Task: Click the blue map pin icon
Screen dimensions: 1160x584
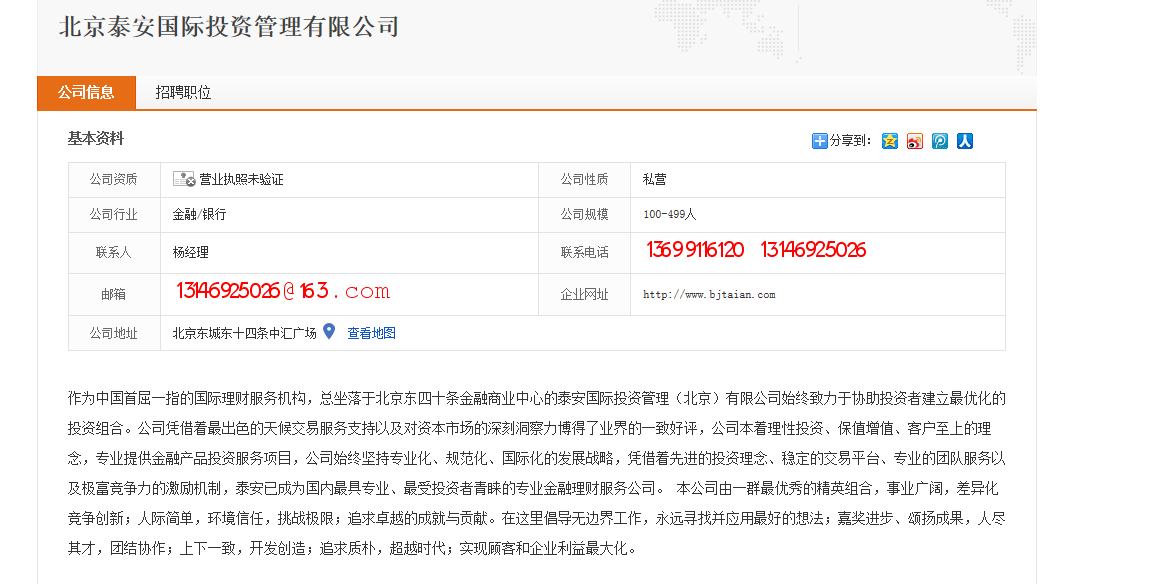Action: click(x=329, y=332)
